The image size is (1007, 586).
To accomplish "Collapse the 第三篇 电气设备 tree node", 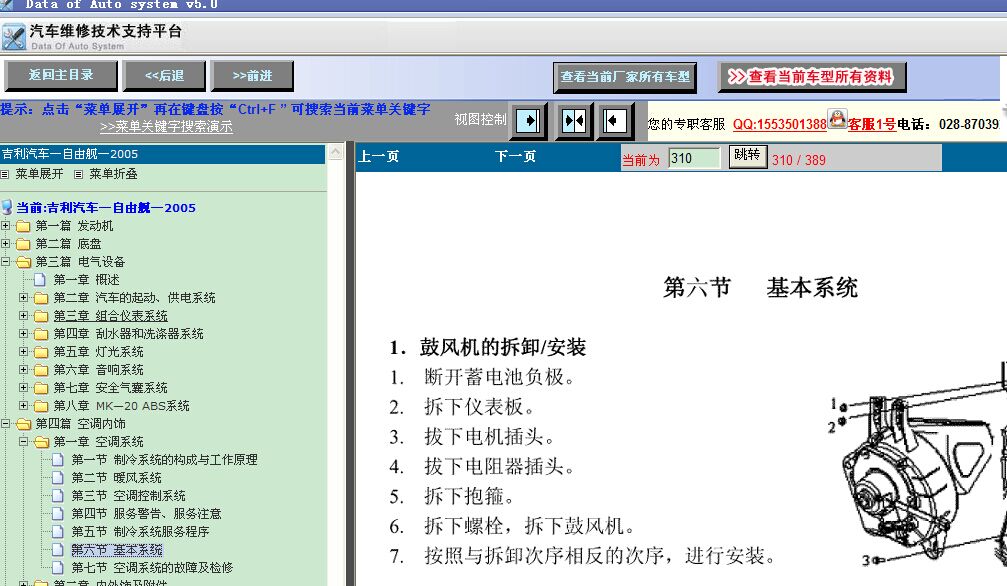I will (x=6, y=262).
